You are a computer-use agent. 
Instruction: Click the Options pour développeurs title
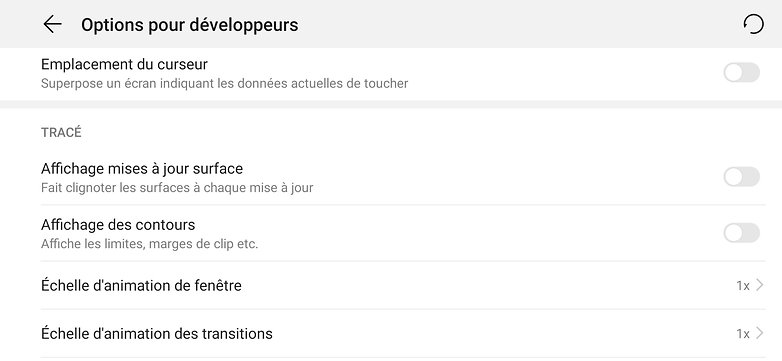click(190, 24)
